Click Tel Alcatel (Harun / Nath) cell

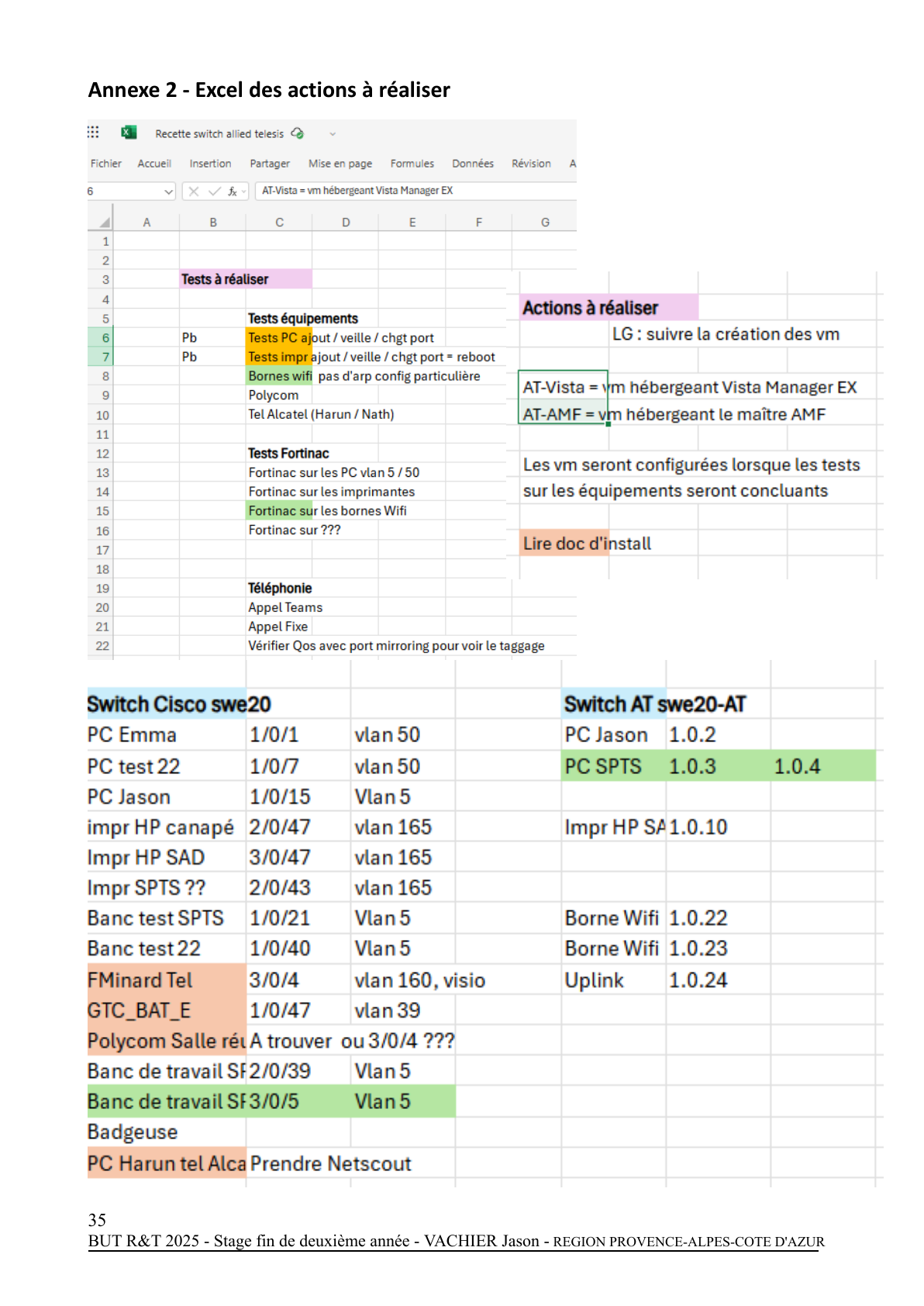[x=321, y=414]
